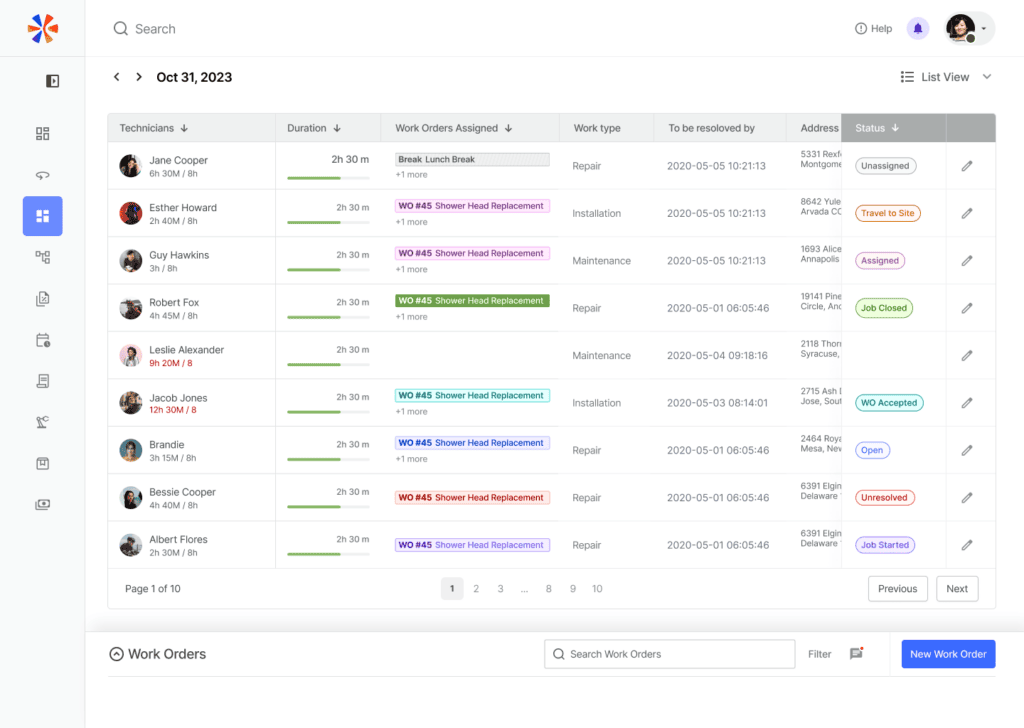Click the edit pencil for Jane Cooper
This screenshot has height=728, width=1024.
point(967,166)
